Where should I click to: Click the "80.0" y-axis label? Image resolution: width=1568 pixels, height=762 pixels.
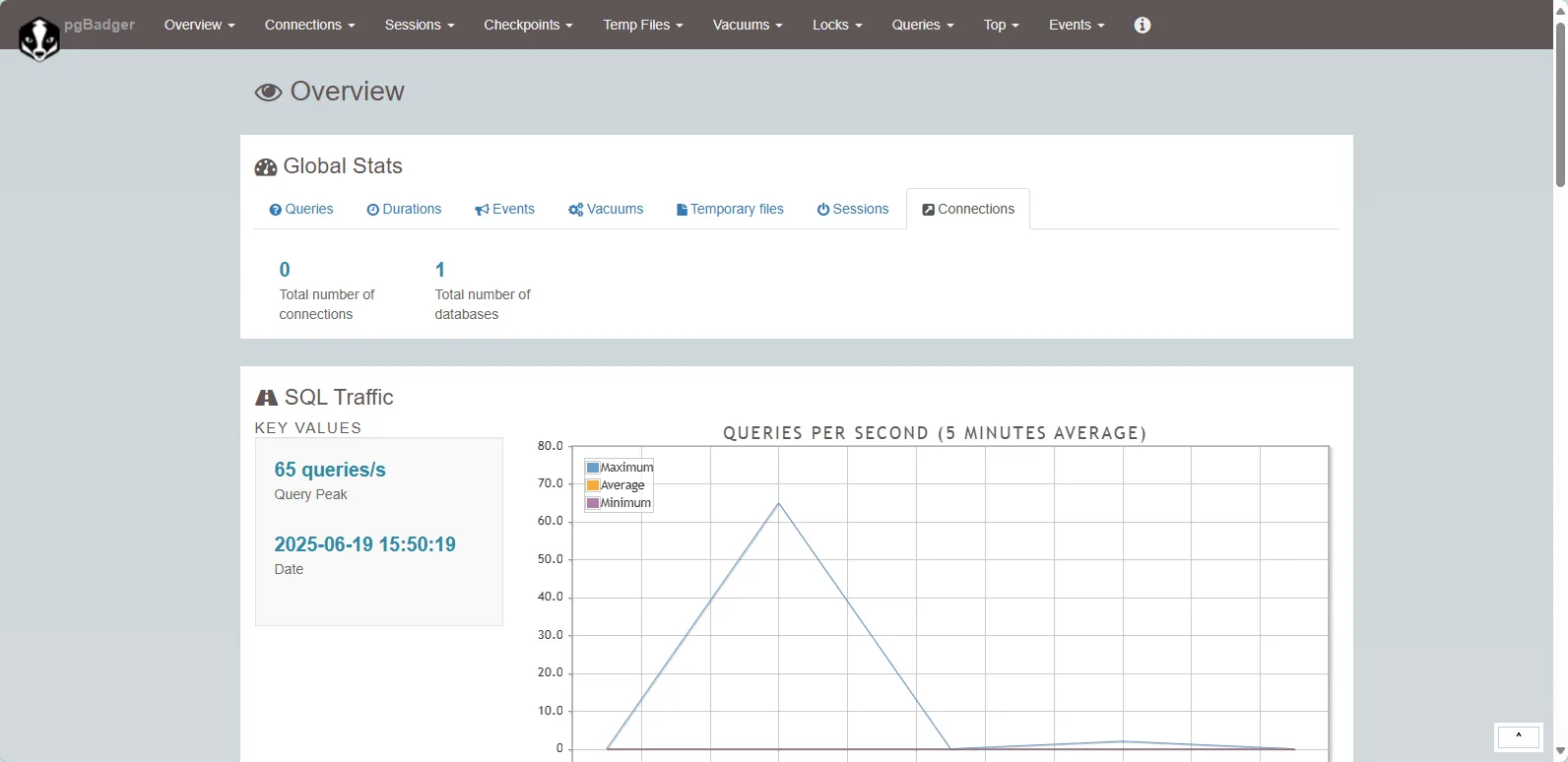[551, 446]
